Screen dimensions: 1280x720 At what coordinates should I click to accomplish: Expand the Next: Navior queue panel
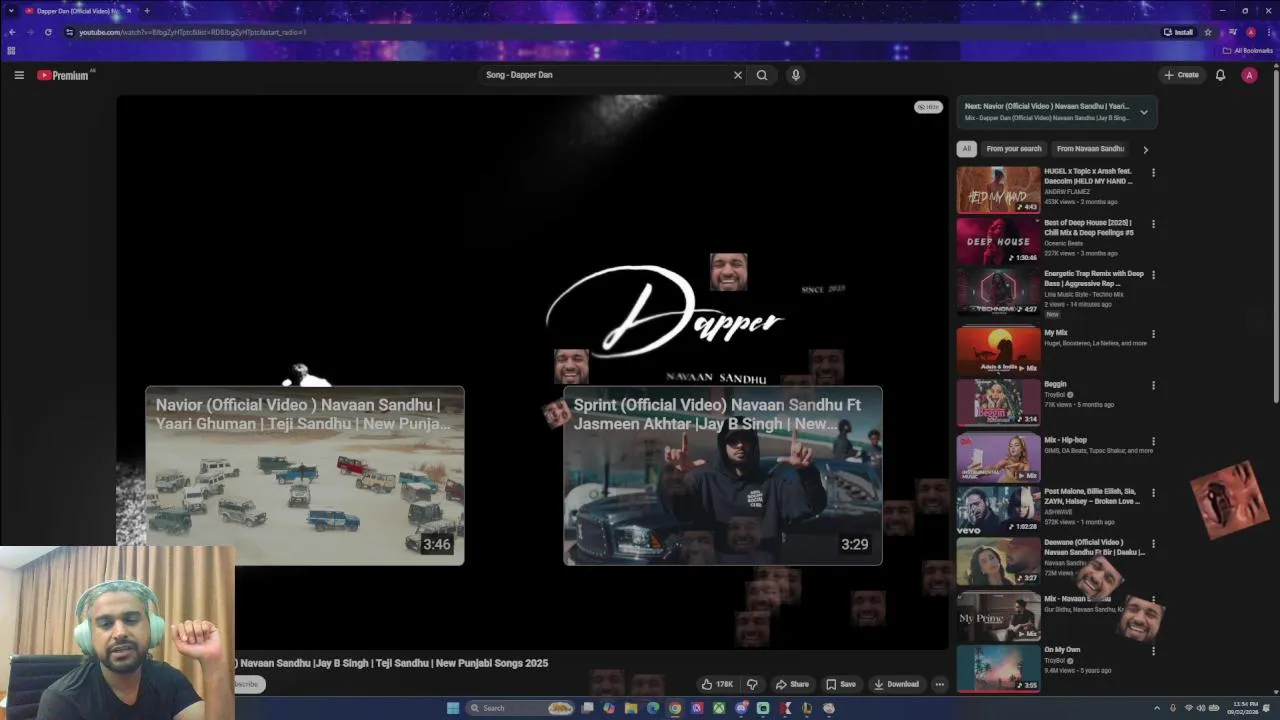coord(1144,112)
